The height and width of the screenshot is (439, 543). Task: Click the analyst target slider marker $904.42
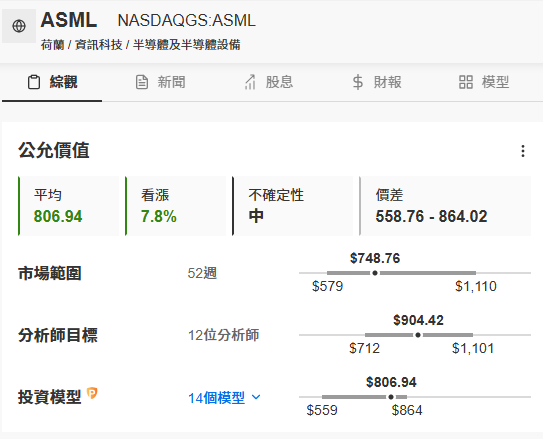click(x=418, y=335)
